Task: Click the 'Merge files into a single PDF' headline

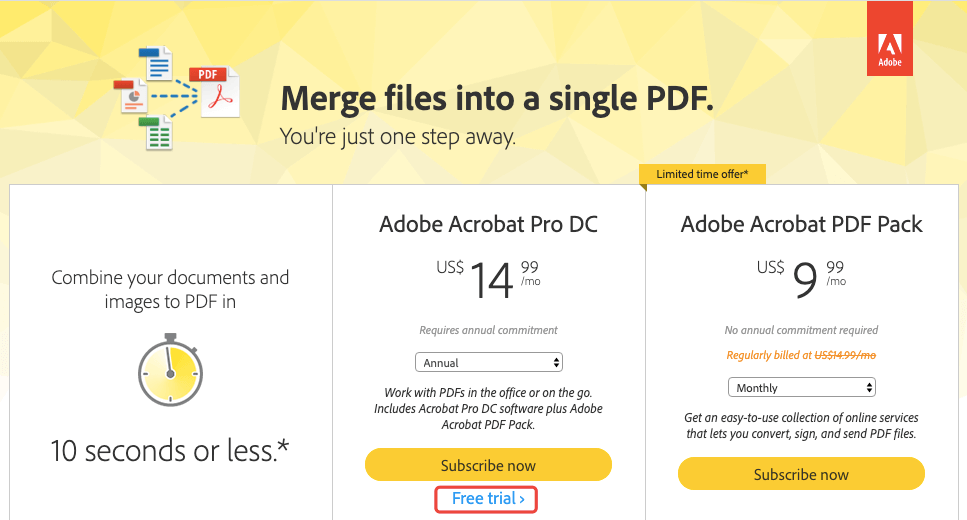Action: point(497,99)
